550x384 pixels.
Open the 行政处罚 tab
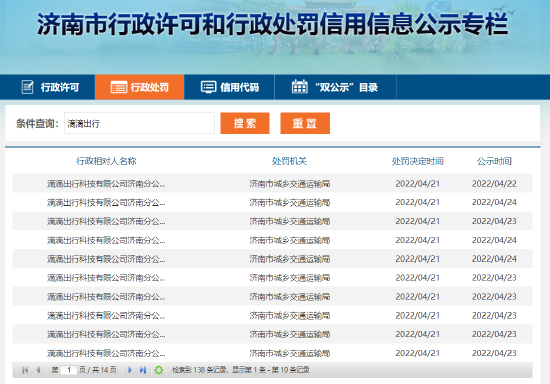139,87
